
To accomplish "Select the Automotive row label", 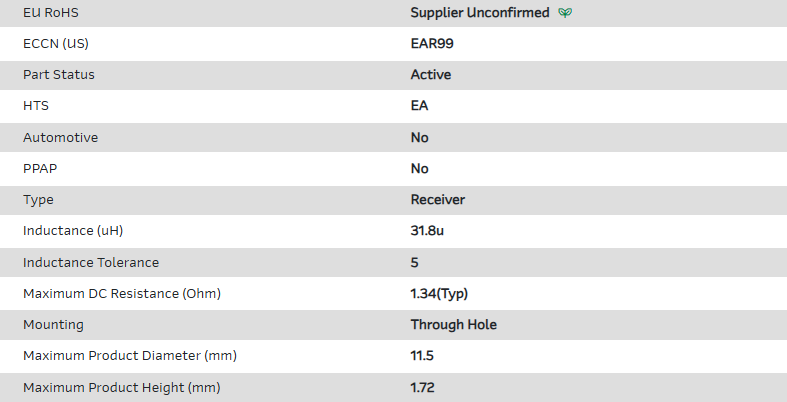I will [61, 137].
